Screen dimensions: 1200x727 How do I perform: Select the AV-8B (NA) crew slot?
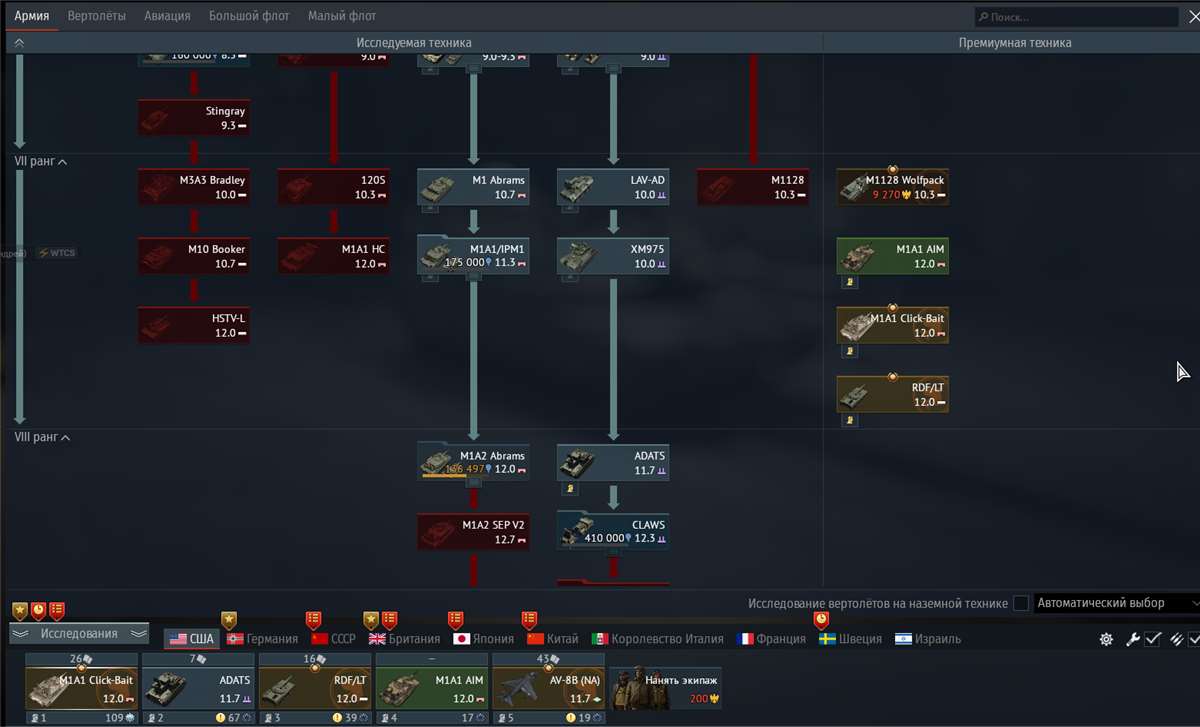coord(548,686)
